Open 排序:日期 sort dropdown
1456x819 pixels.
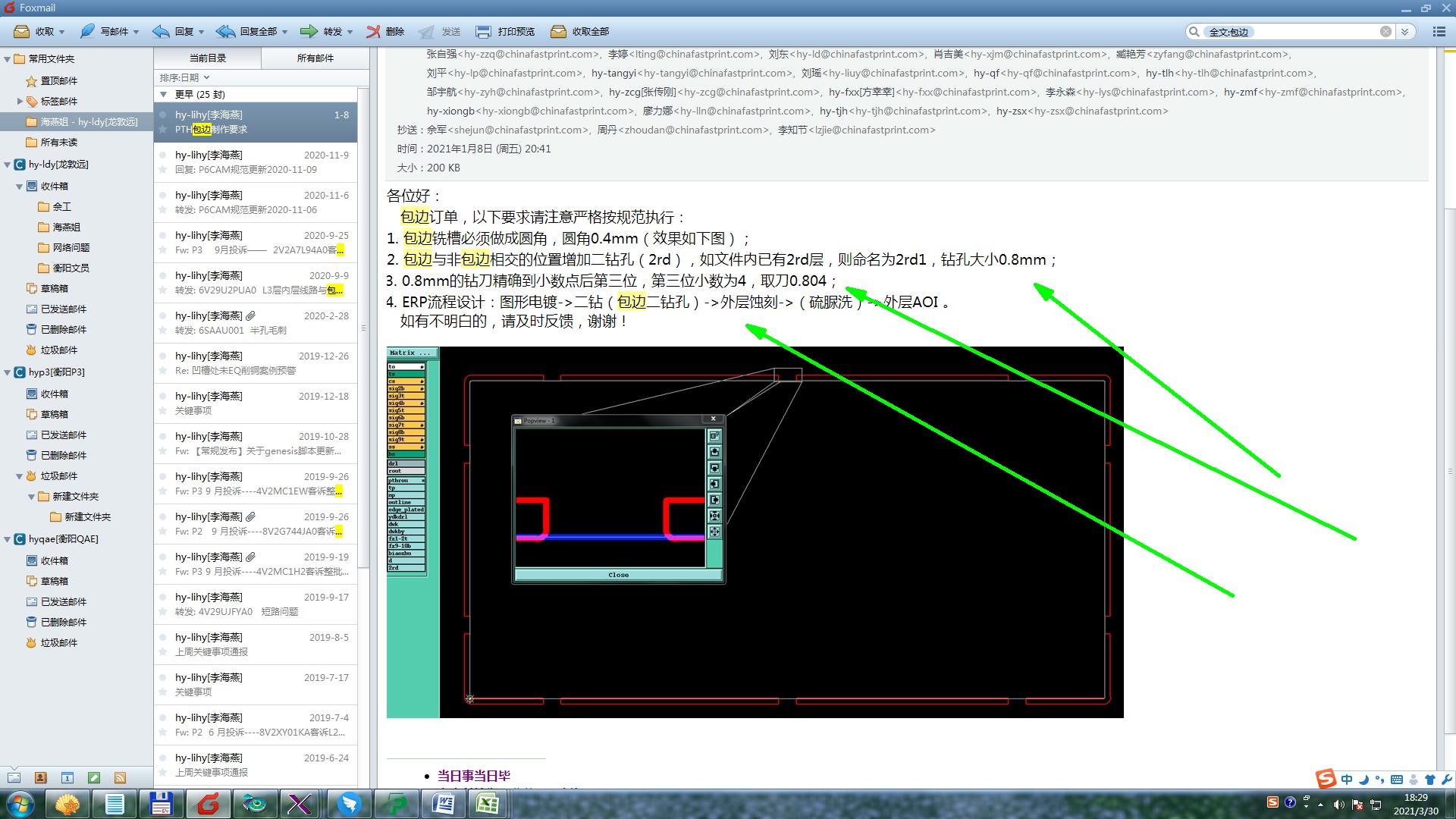click(x=184, y=77)
